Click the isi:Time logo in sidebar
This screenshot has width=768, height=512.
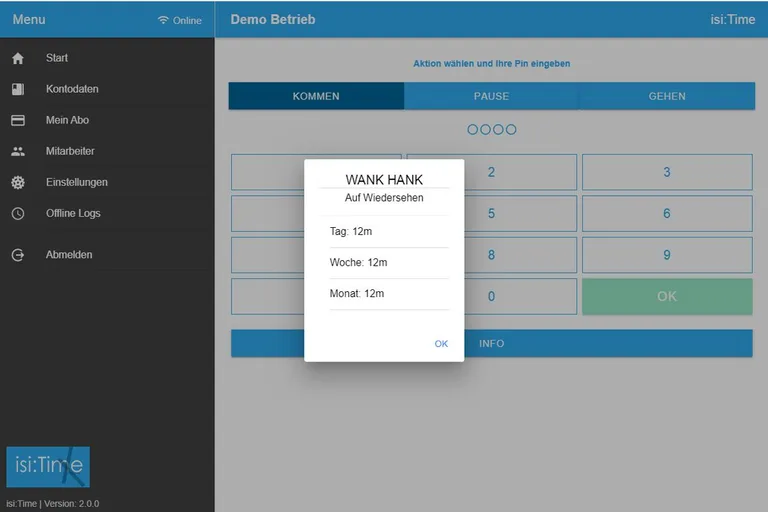coord(48,467)
